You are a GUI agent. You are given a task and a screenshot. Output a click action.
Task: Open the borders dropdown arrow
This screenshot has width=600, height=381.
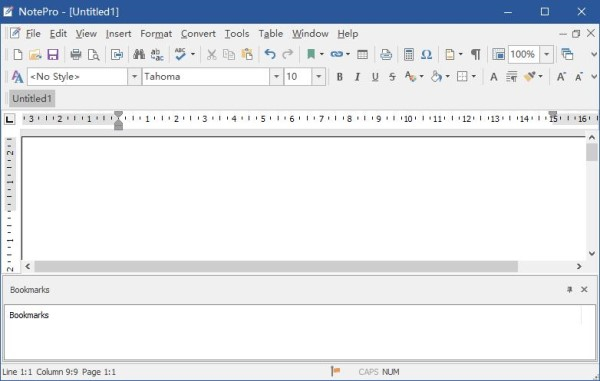point(474,77)
